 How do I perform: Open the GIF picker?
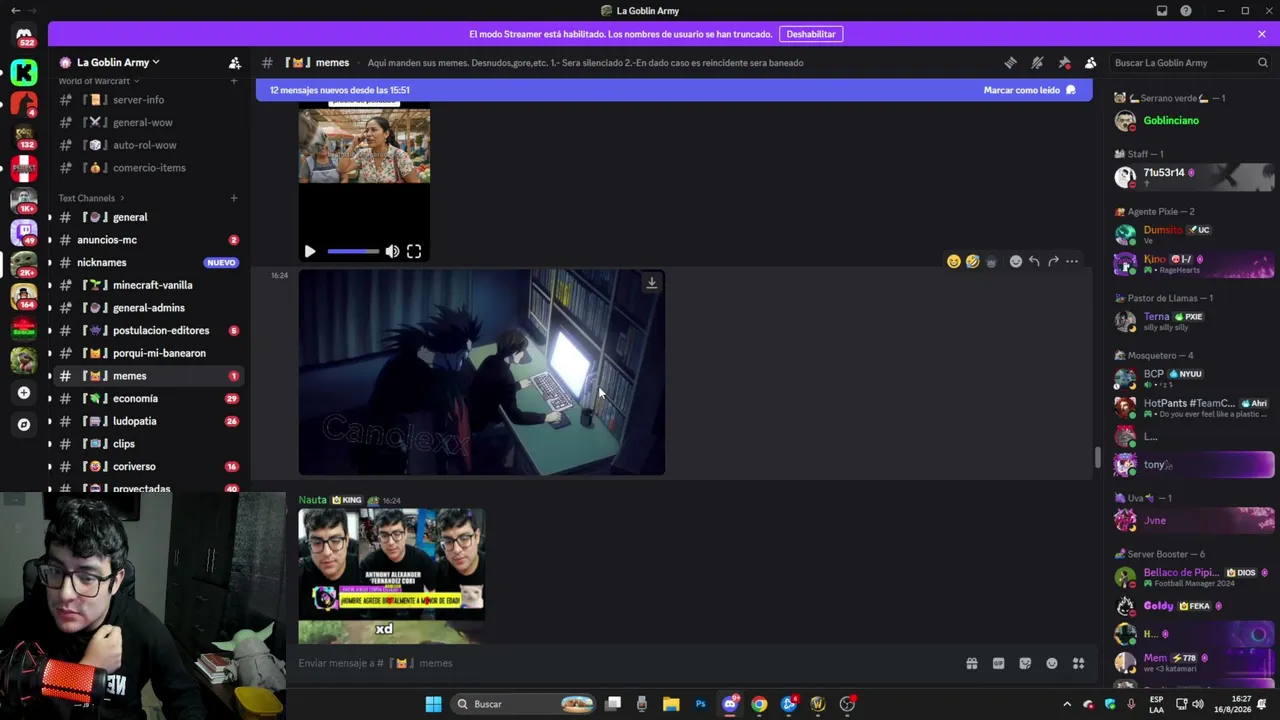998,663
